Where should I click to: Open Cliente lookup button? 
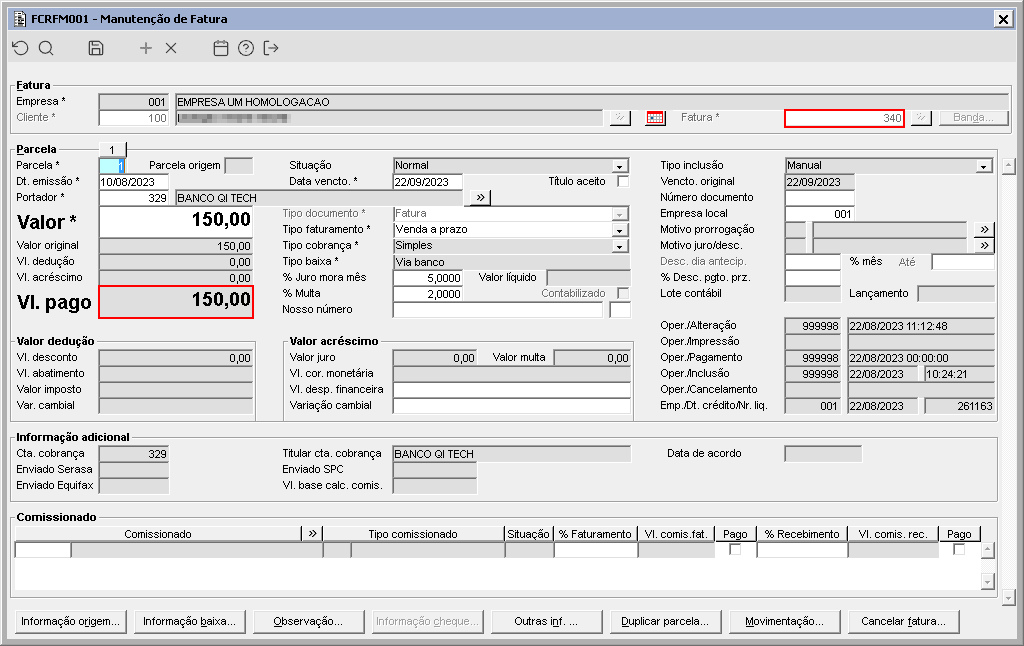620,118
